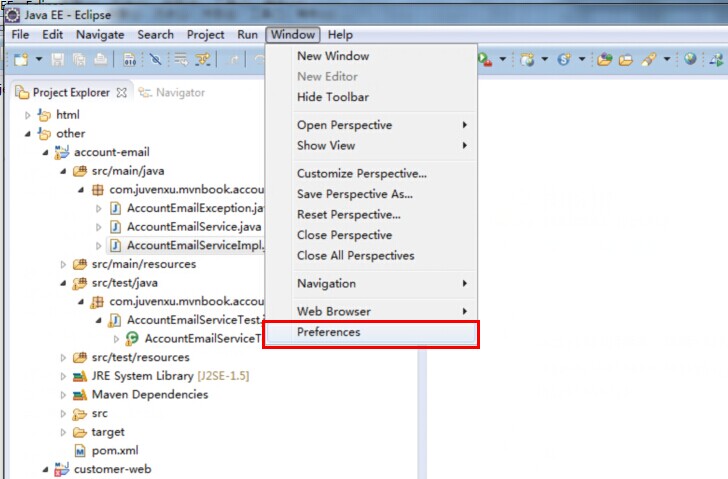Click the Window menu in menu bar
Image resolution: width=728 pixels, height=479 pixels.
(293, 35)
